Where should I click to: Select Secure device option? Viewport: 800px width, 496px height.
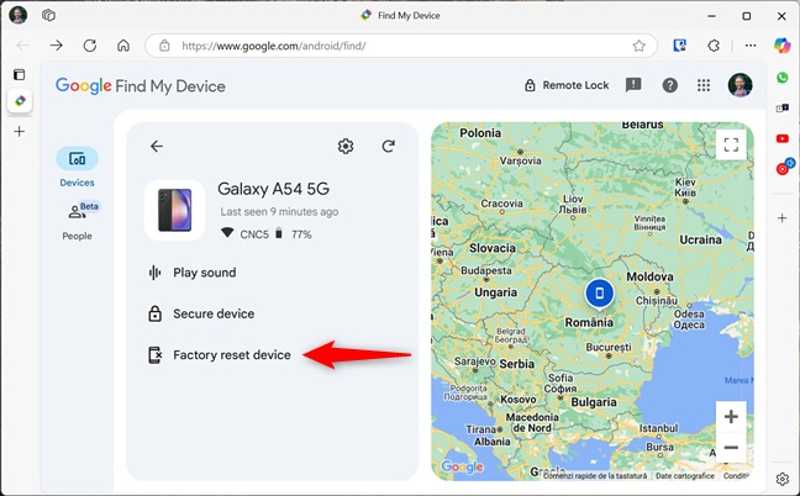(x=201, y=314)
